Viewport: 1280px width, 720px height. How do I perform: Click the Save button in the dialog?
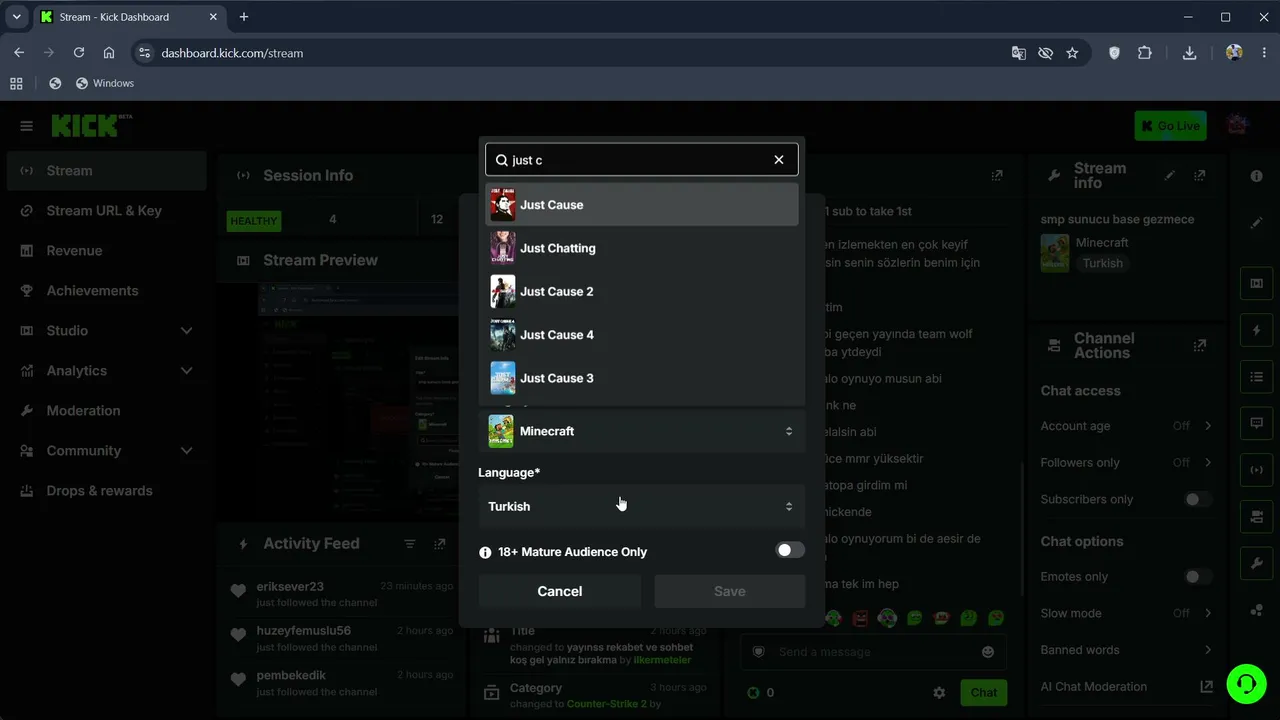(730, 591)
